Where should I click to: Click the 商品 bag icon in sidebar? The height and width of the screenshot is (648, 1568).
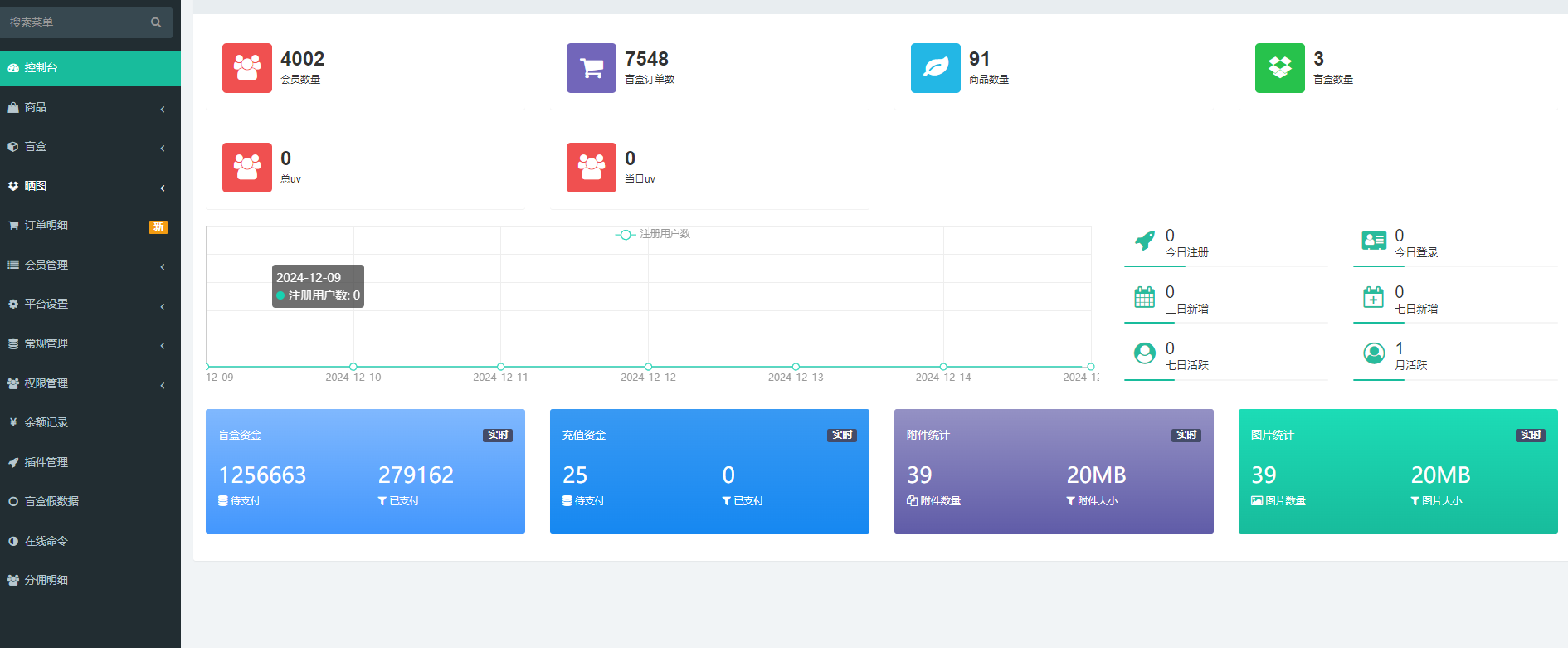tap(13, 107)
